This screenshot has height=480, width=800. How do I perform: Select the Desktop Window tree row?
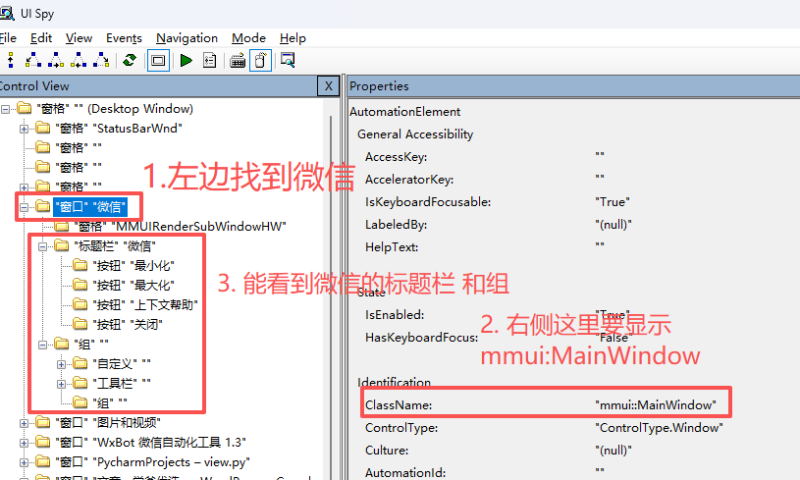[x=115, y=109]
